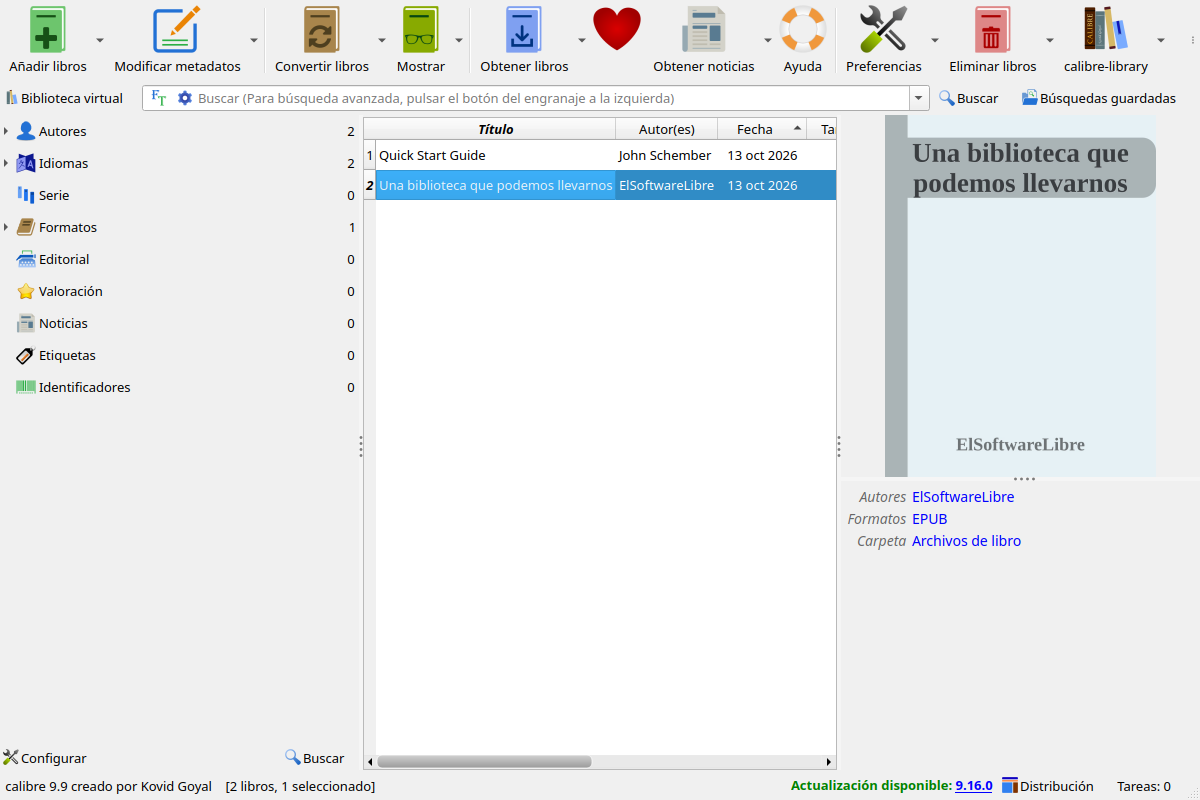
Task: Open the Añadir libros dropdown arrow
Action: click(100, 40)
